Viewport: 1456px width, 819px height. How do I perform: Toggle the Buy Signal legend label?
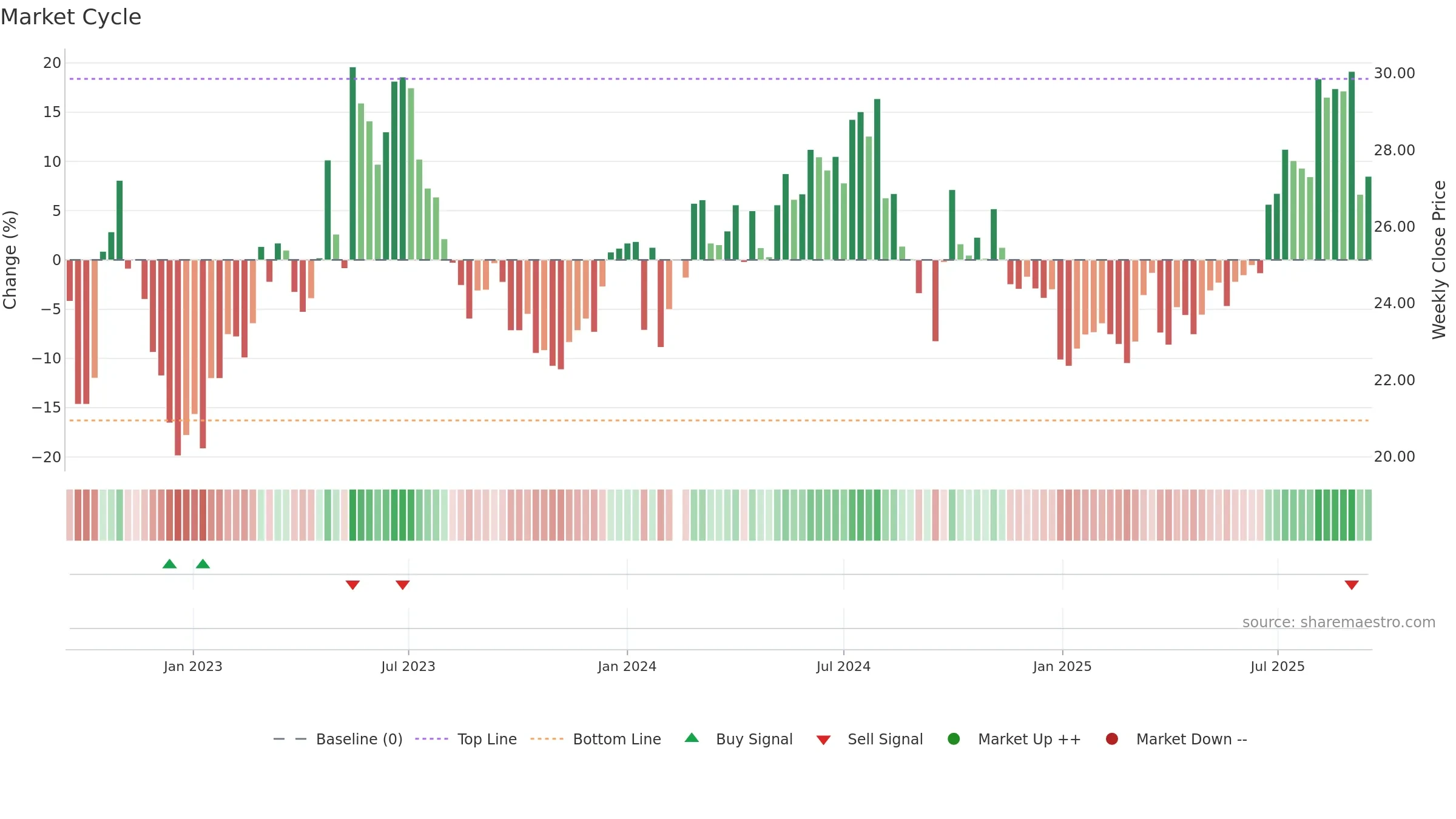(754, 739)
